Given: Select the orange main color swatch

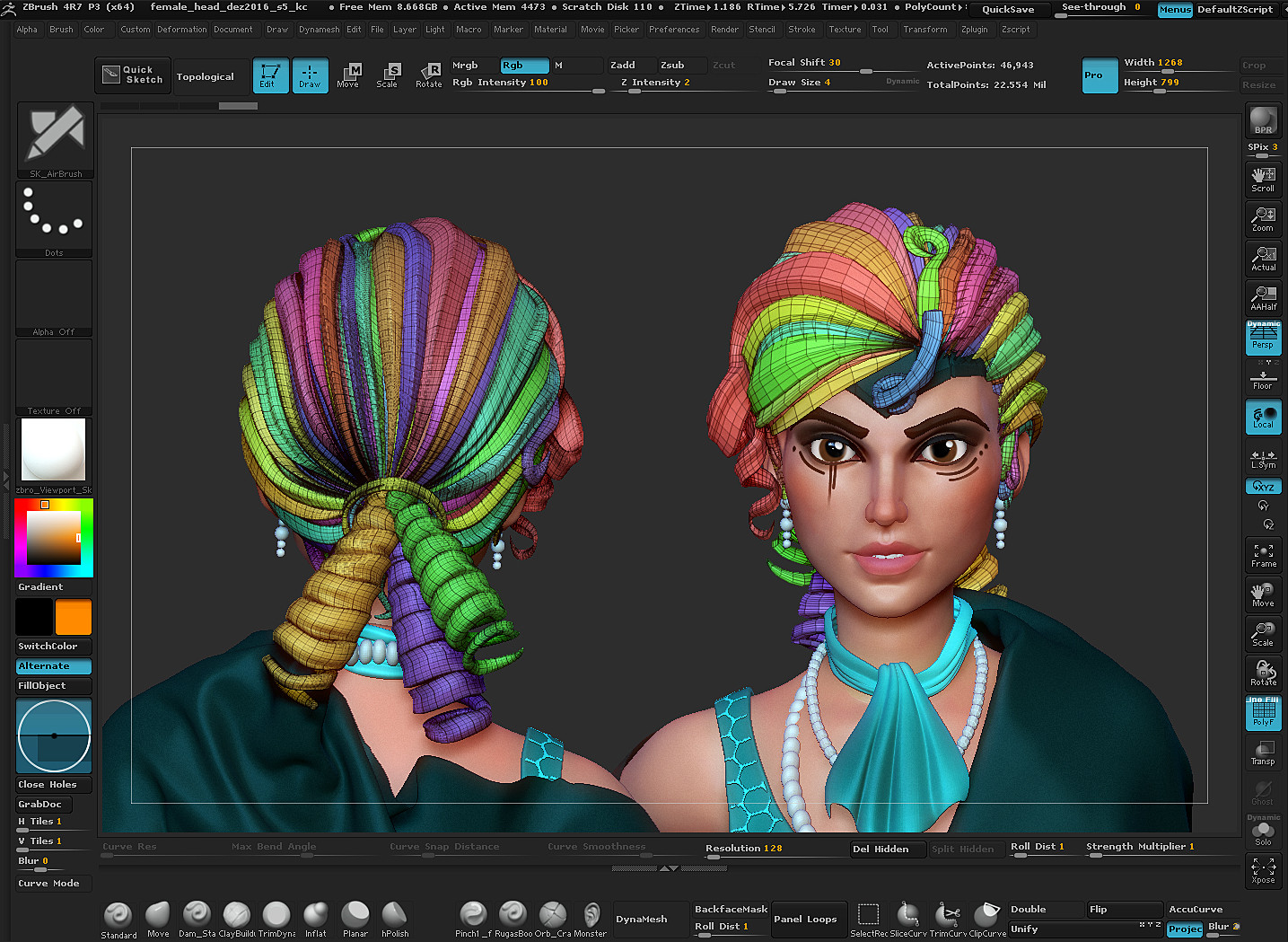Looking at the screenshot, I should coord(74,617).
